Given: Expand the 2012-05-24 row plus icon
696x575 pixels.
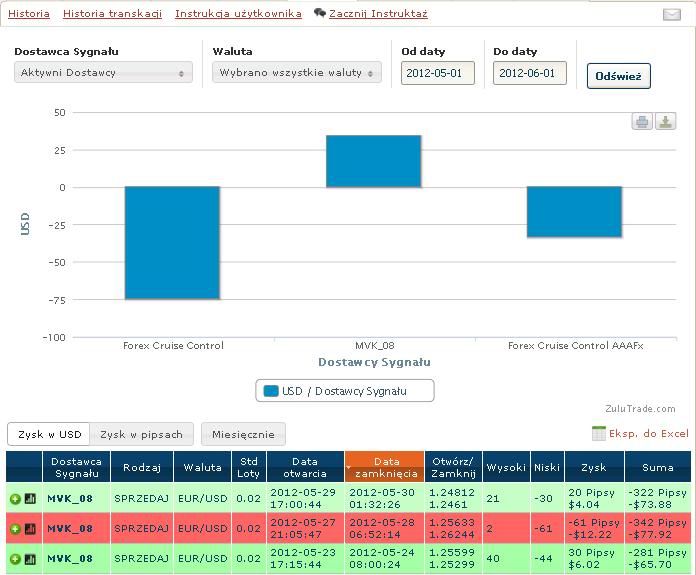Looking at the screenshot, I should 16,559.
